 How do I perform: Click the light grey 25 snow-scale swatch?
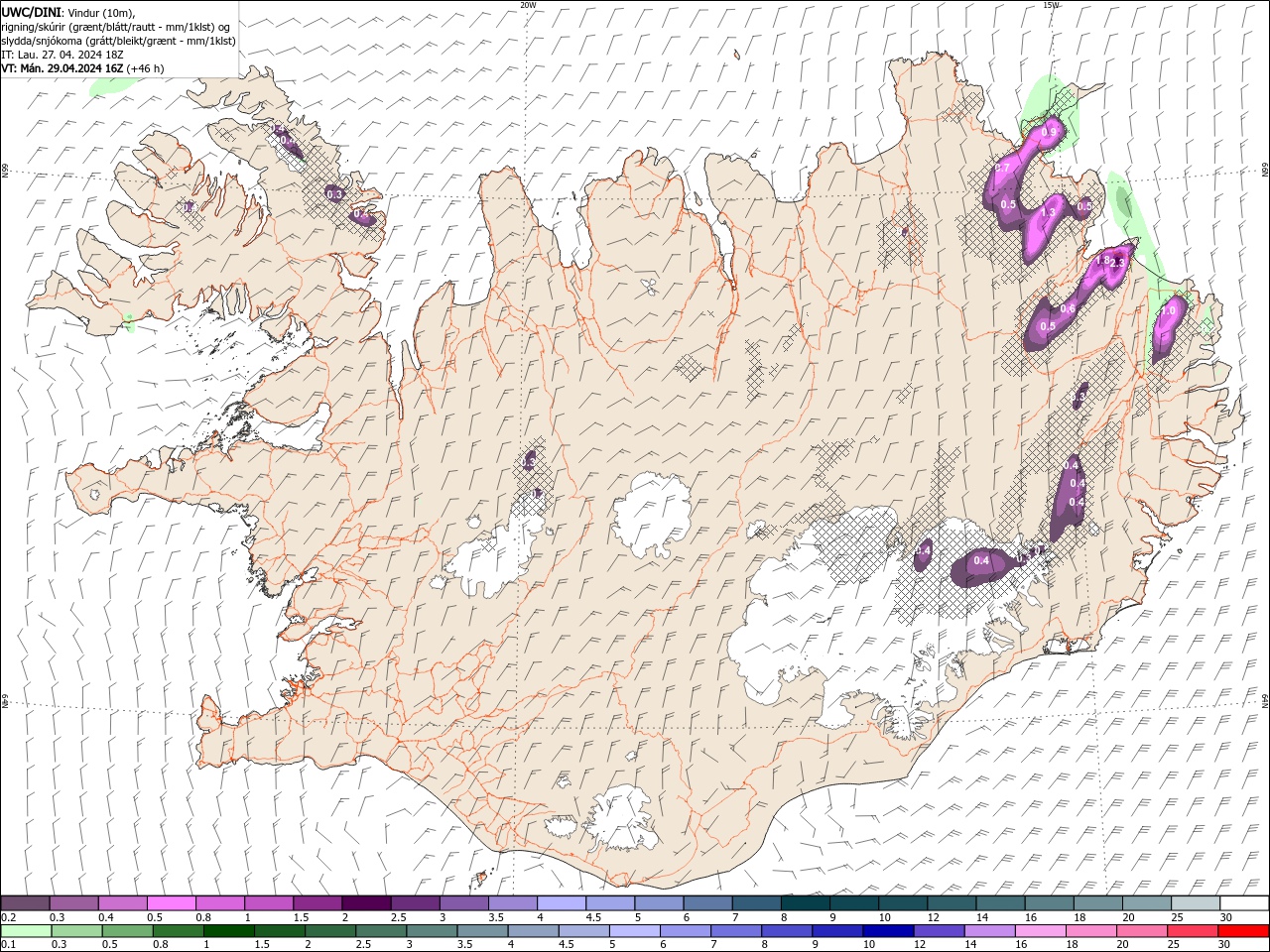(1195, 903)
